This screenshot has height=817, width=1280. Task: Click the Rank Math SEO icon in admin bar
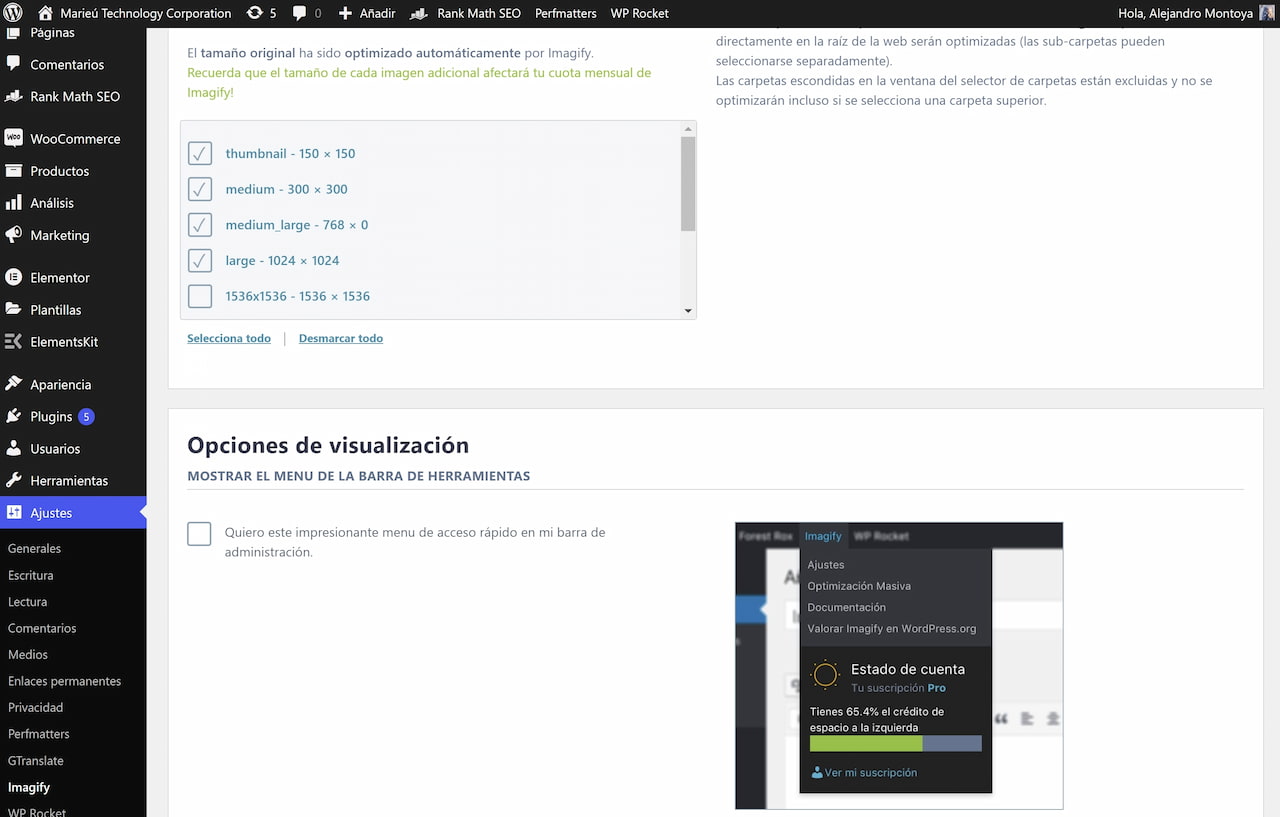[419, 13]
